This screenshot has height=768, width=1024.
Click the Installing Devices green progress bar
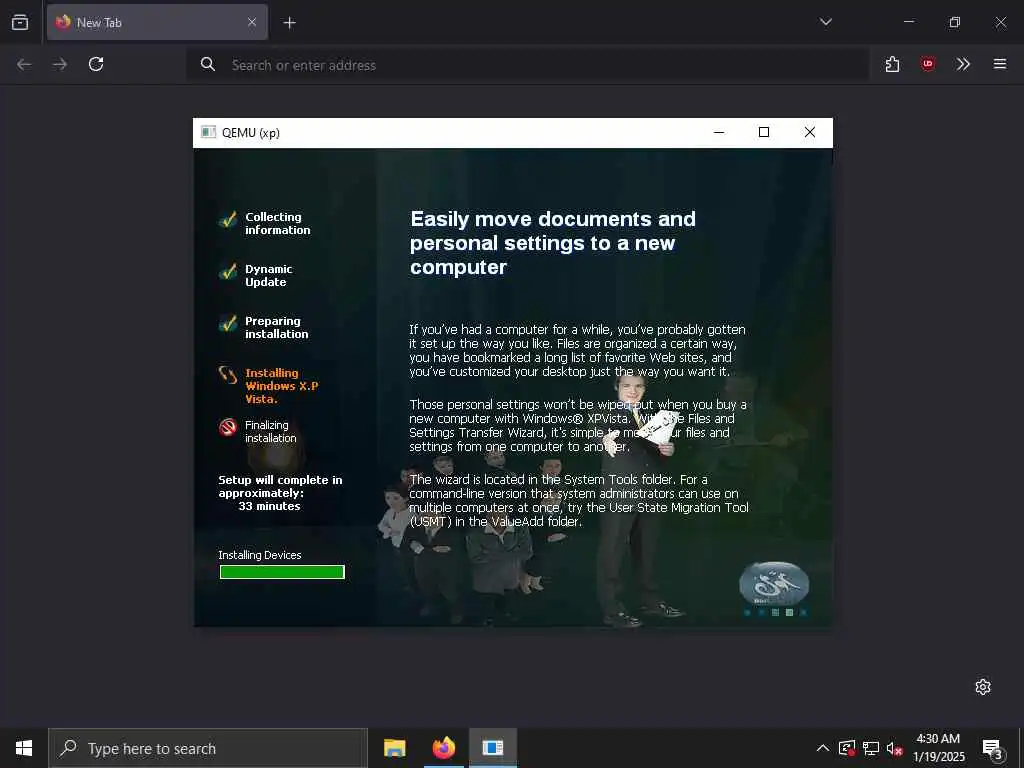tap(282, 572)
